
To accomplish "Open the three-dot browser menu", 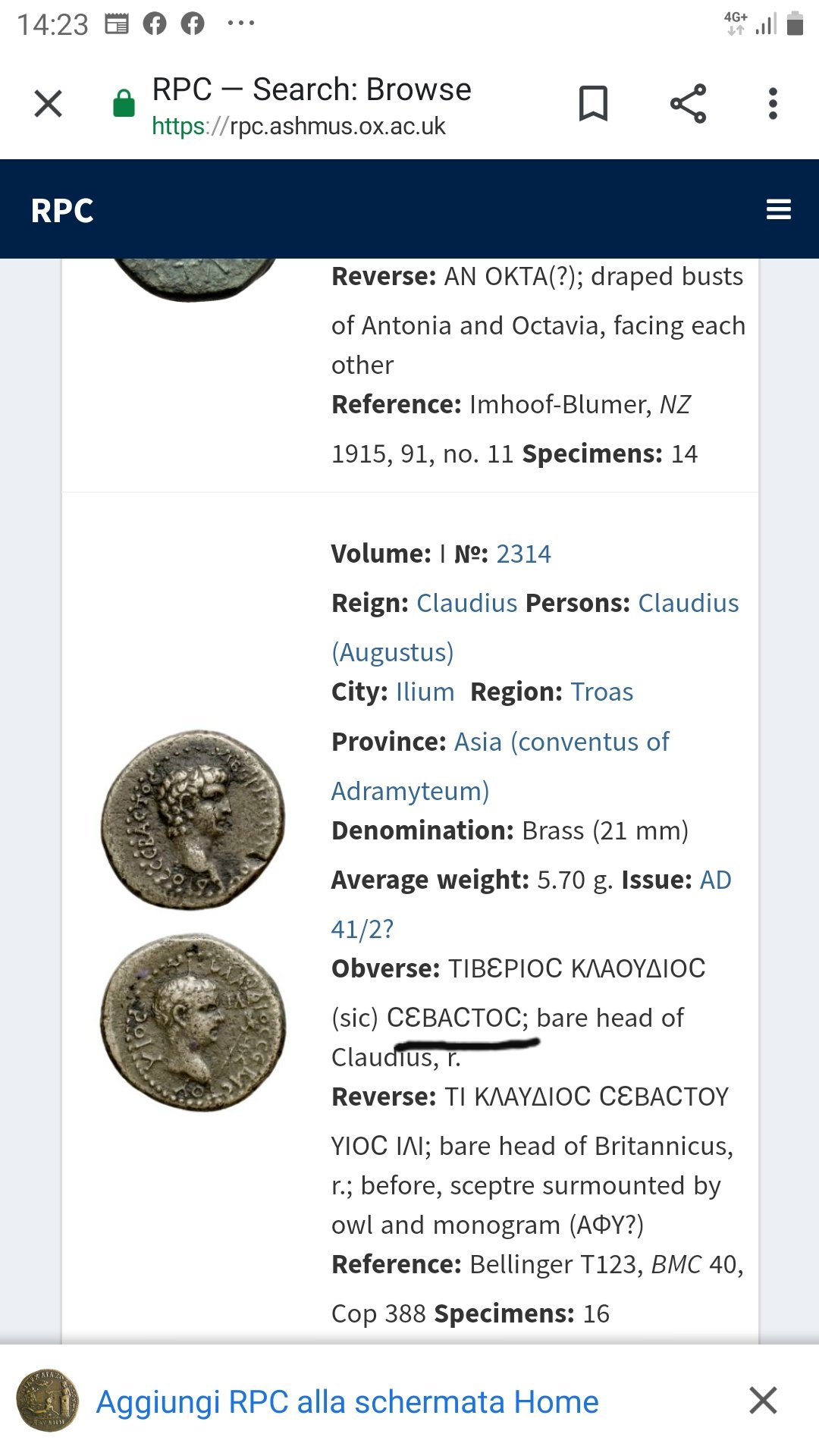I will (x=773, y=104).
